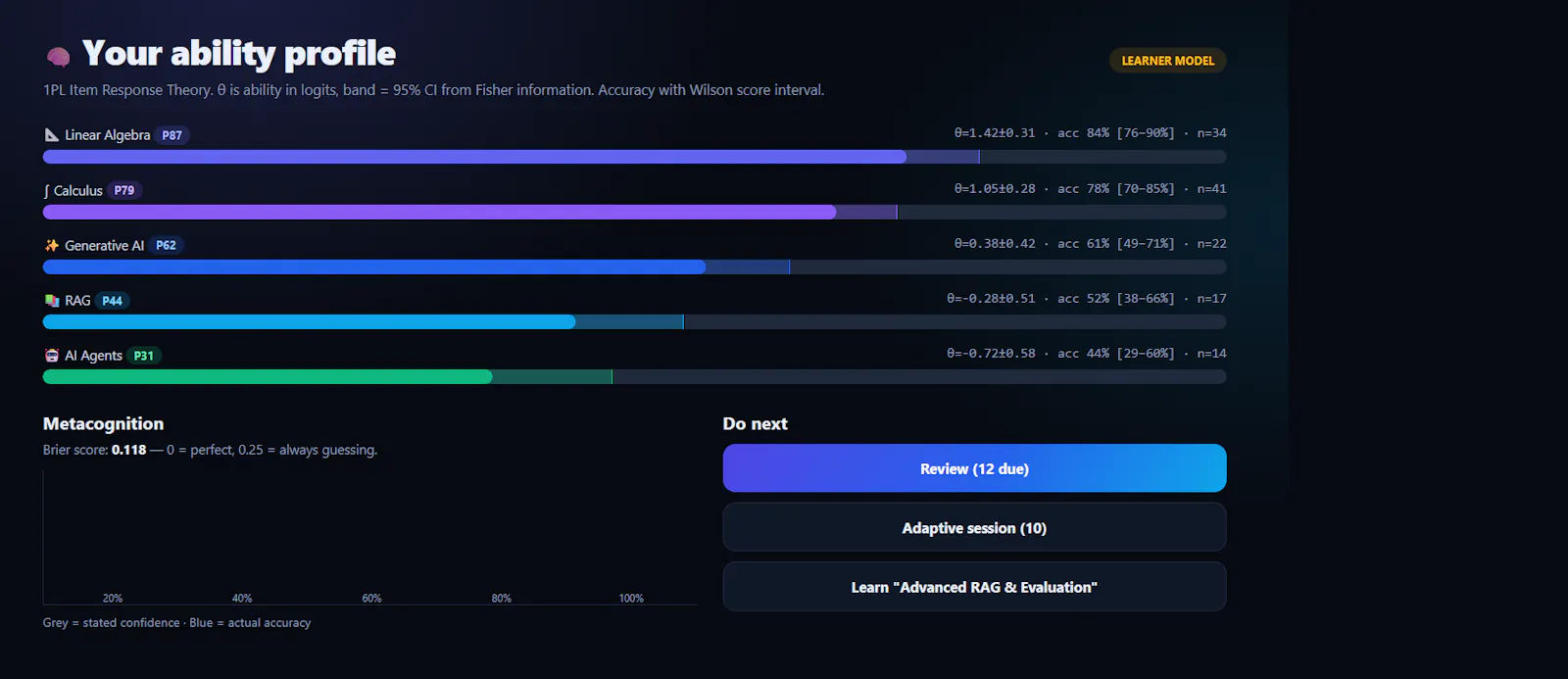The width and height of the screenshot is (1568, 679).
Task: Select the P87 percentile badge
Action: [172, 135]
